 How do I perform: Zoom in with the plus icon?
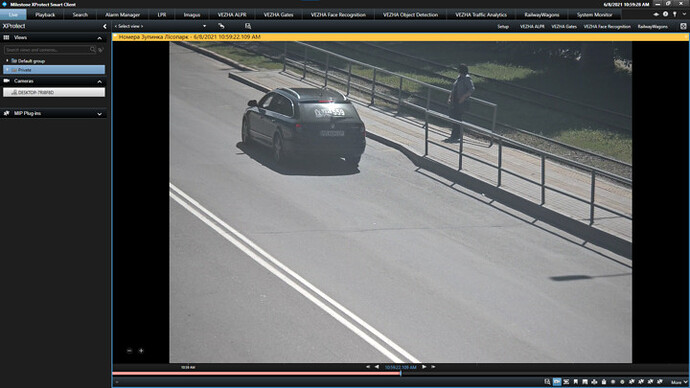[x=141, y=351]
